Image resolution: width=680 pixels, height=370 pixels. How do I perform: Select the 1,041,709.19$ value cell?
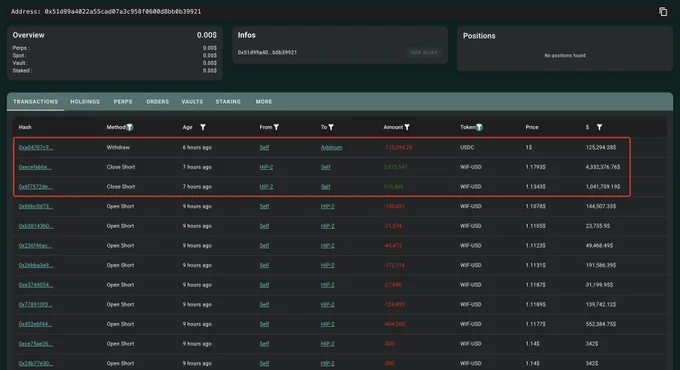tap(603, 187)
